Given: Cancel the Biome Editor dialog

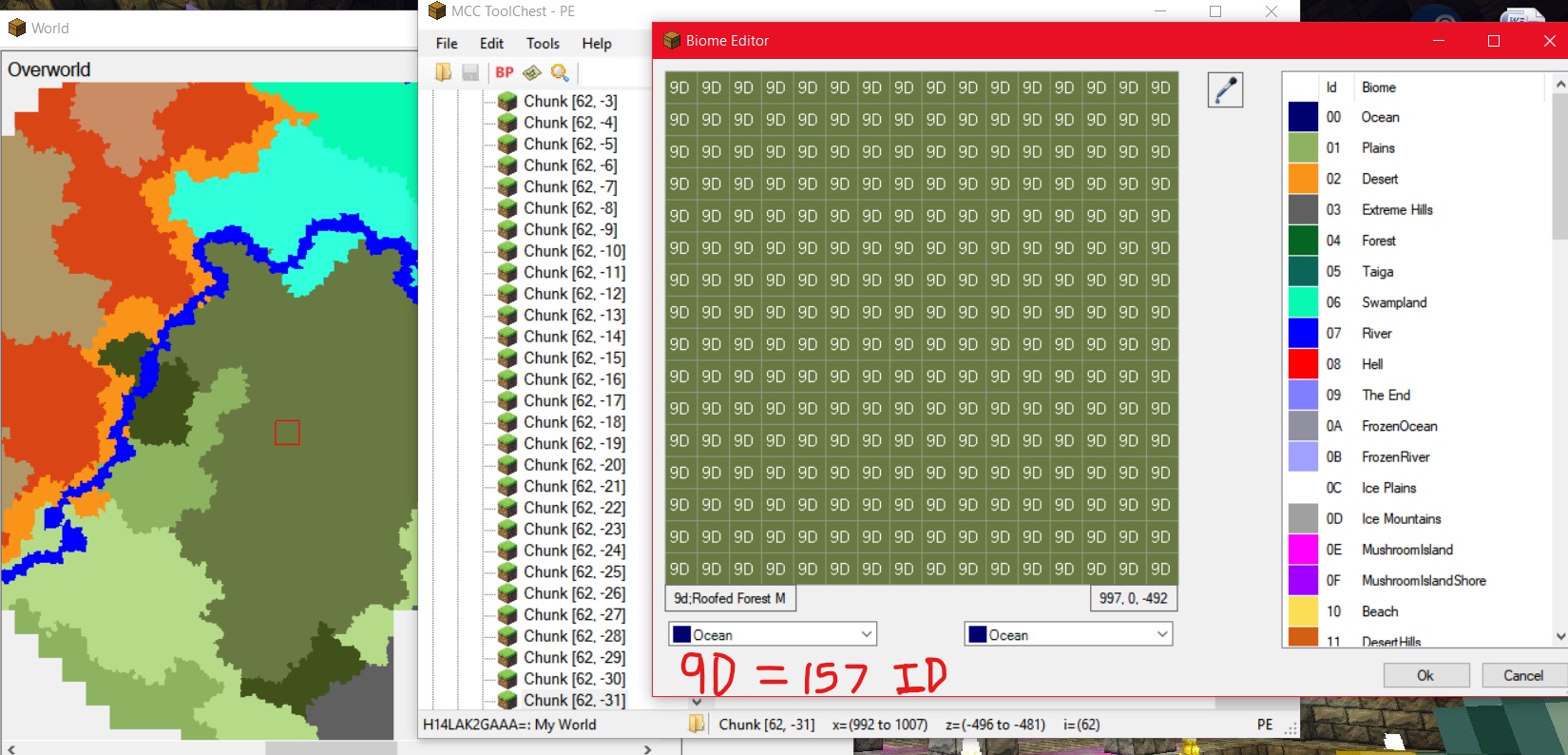Looking at the screenshot, I should (1523, 675).
